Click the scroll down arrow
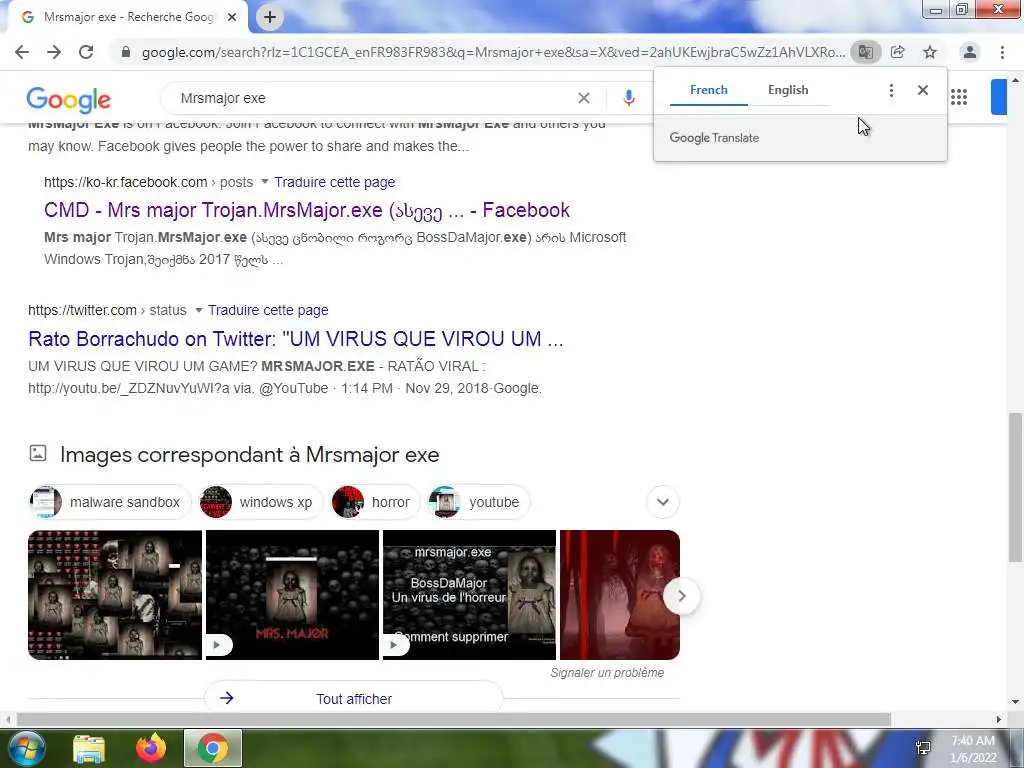This screenshot has height=768, width=1024. point(1015,703)
